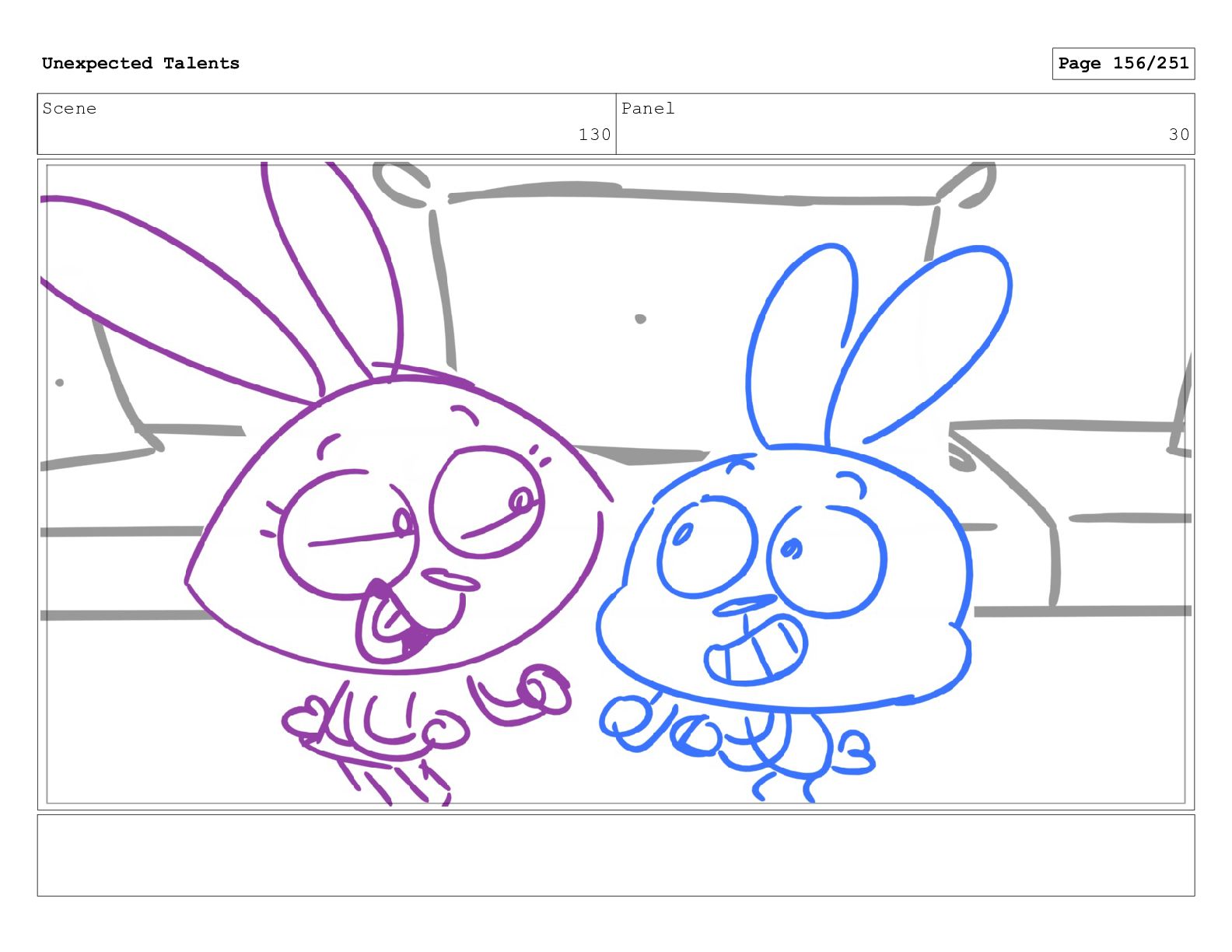Click the 'Page 156/251' page indicator
Image resolution: width=1232 pixels, height=952 pixels.
(1123, 64)
